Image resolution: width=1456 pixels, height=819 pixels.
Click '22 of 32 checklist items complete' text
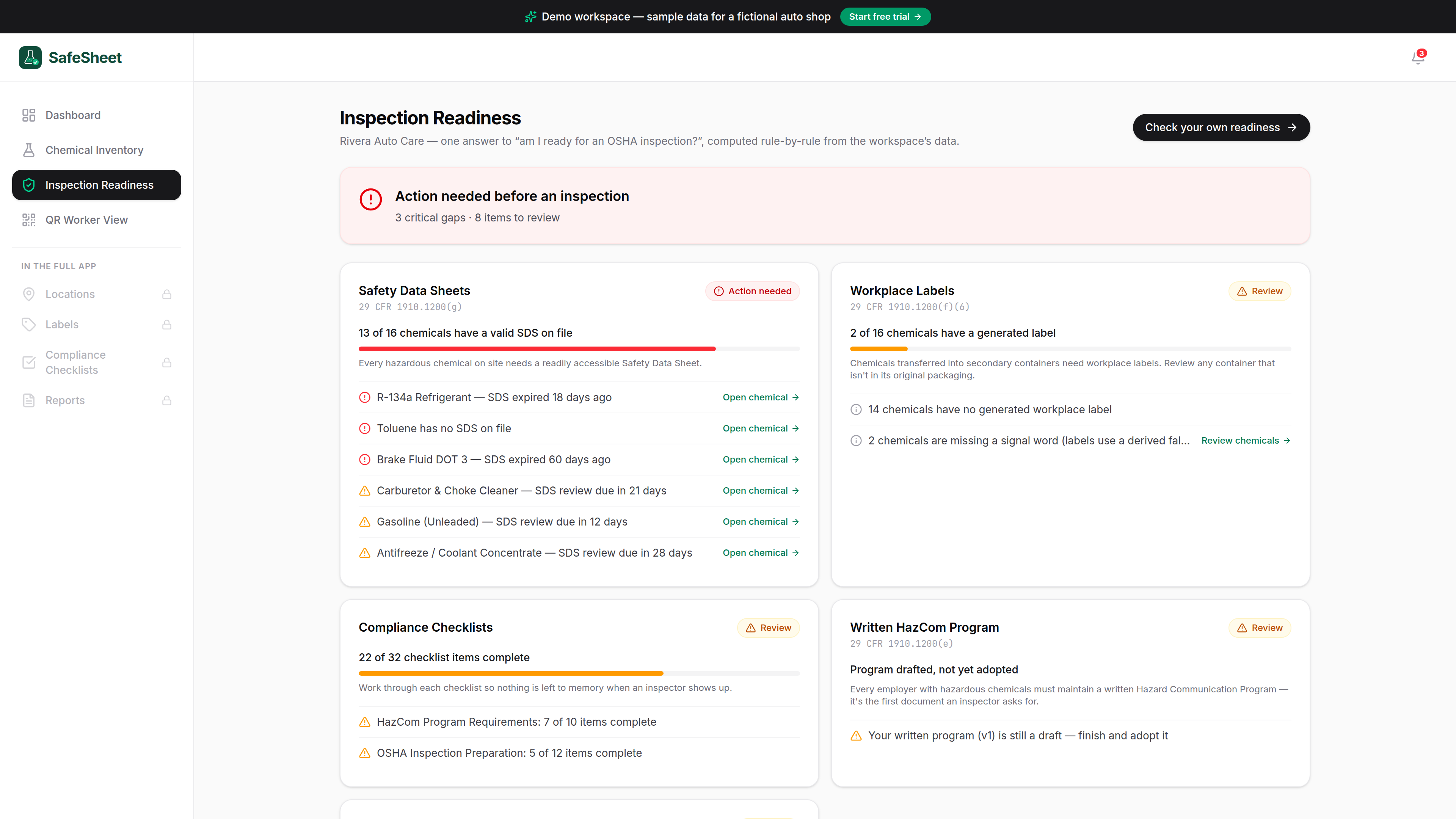point(444,657)
